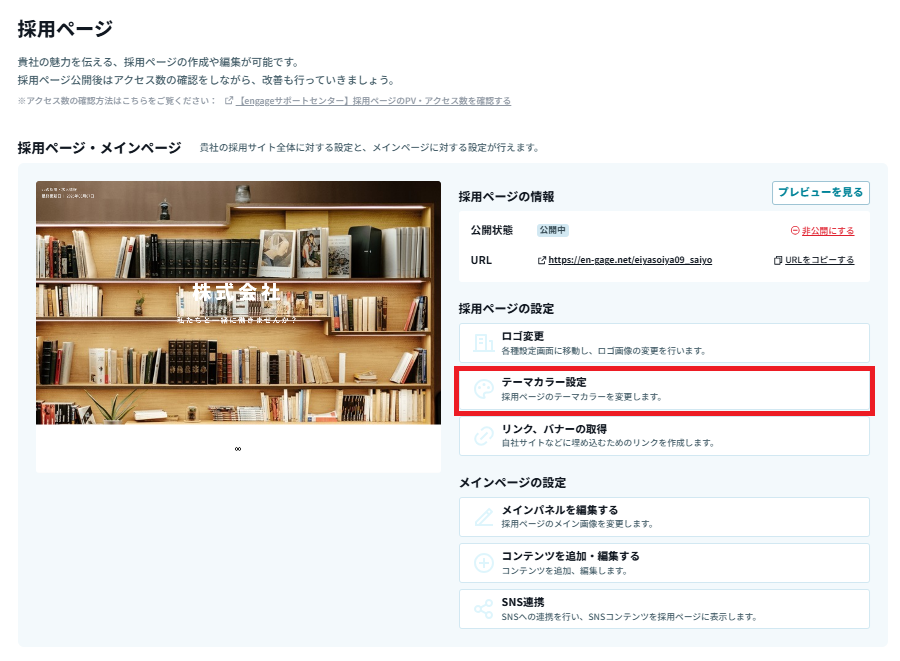Click description 各種設定画面に移動し、ロゴ画像の変更を行います。

[x=603, y=351]
